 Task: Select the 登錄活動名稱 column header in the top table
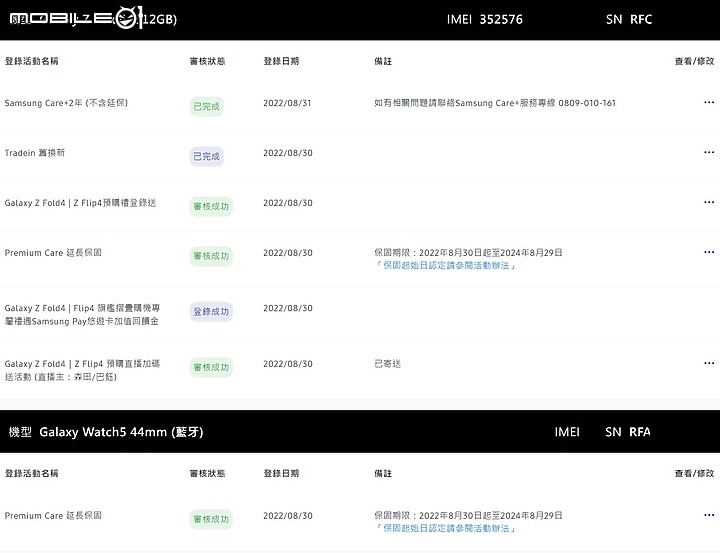(32, 61)
